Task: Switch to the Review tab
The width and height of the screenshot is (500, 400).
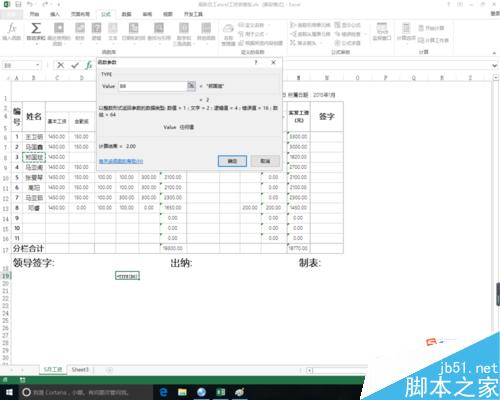Action: (147, 14)
